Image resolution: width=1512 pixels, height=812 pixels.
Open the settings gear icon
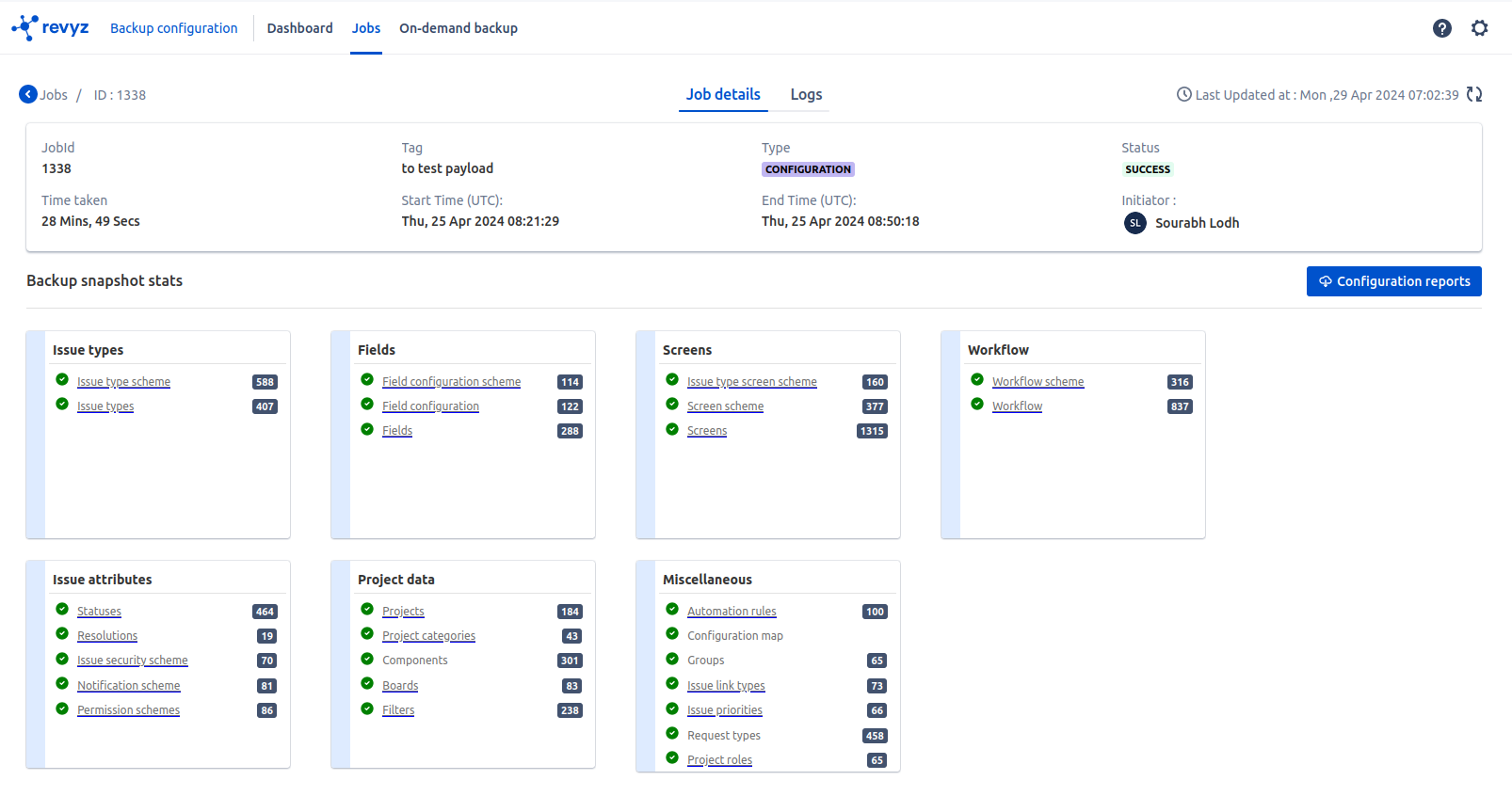[x=1479, y=28]
